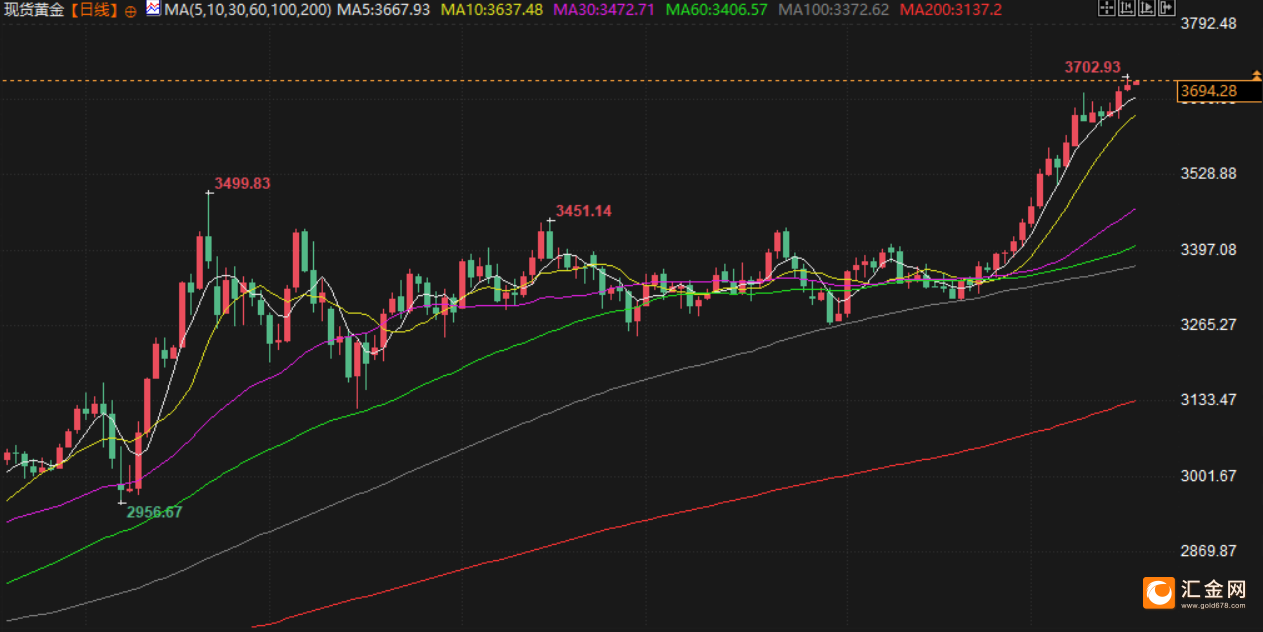Click the 3499.83 peak price label
Screen dimensions: 1263x632
[242, 184]
